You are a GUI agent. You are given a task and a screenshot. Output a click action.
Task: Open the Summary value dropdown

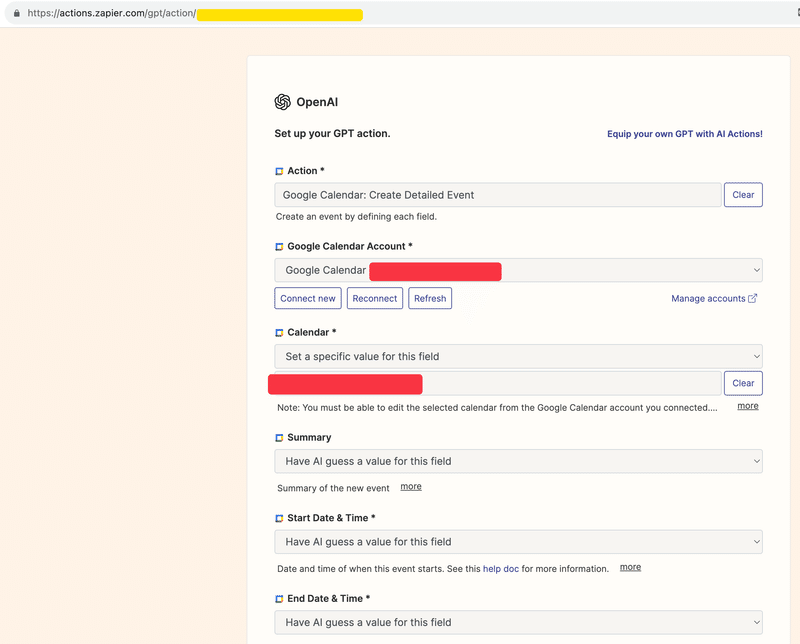click(518, 461)
